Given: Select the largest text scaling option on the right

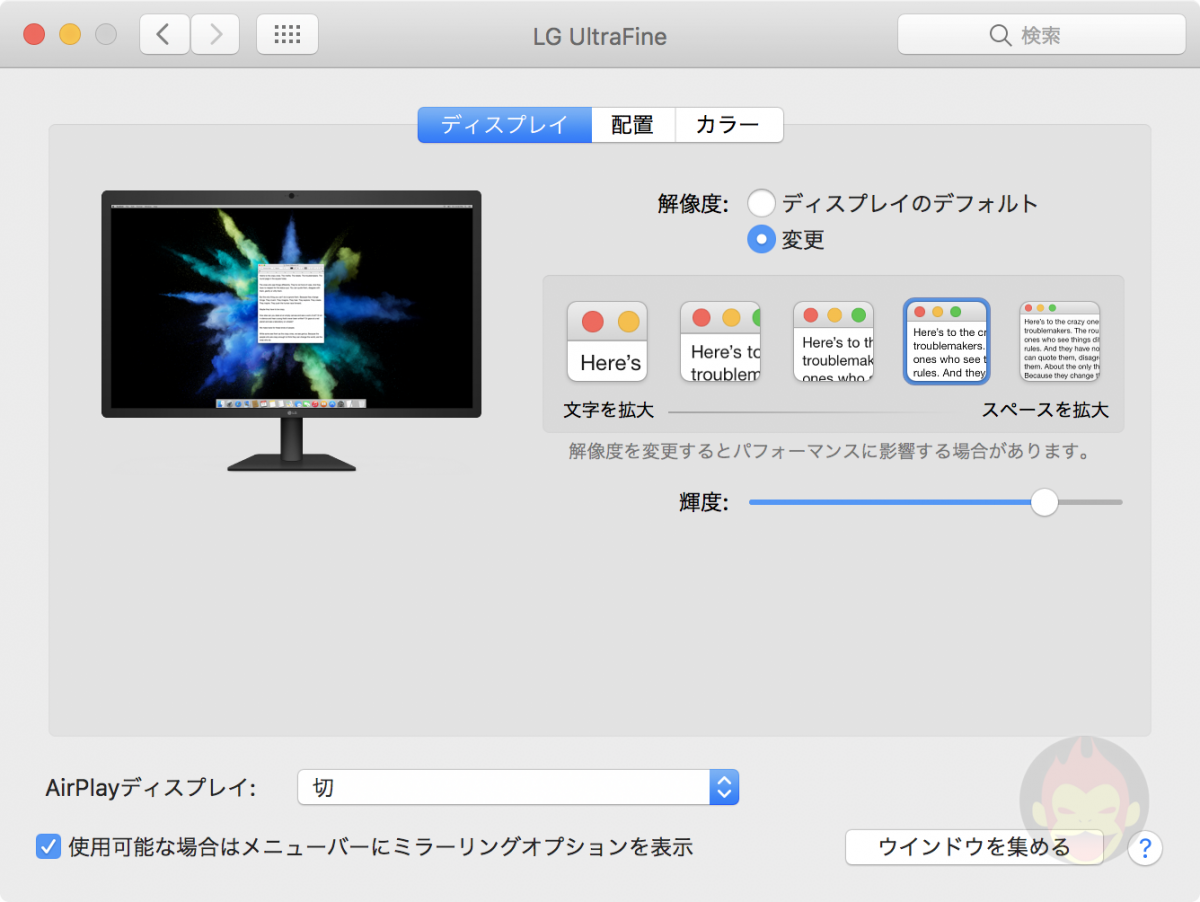Looking at the screenshot, I should [x=1059, y=340].
